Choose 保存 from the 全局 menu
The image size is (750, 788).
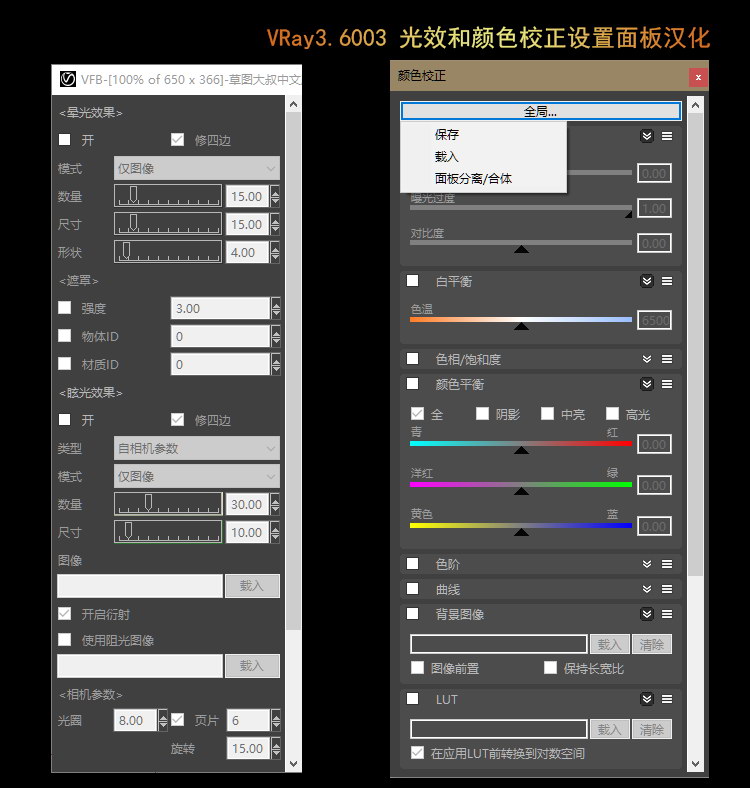(x=447, y=135)
